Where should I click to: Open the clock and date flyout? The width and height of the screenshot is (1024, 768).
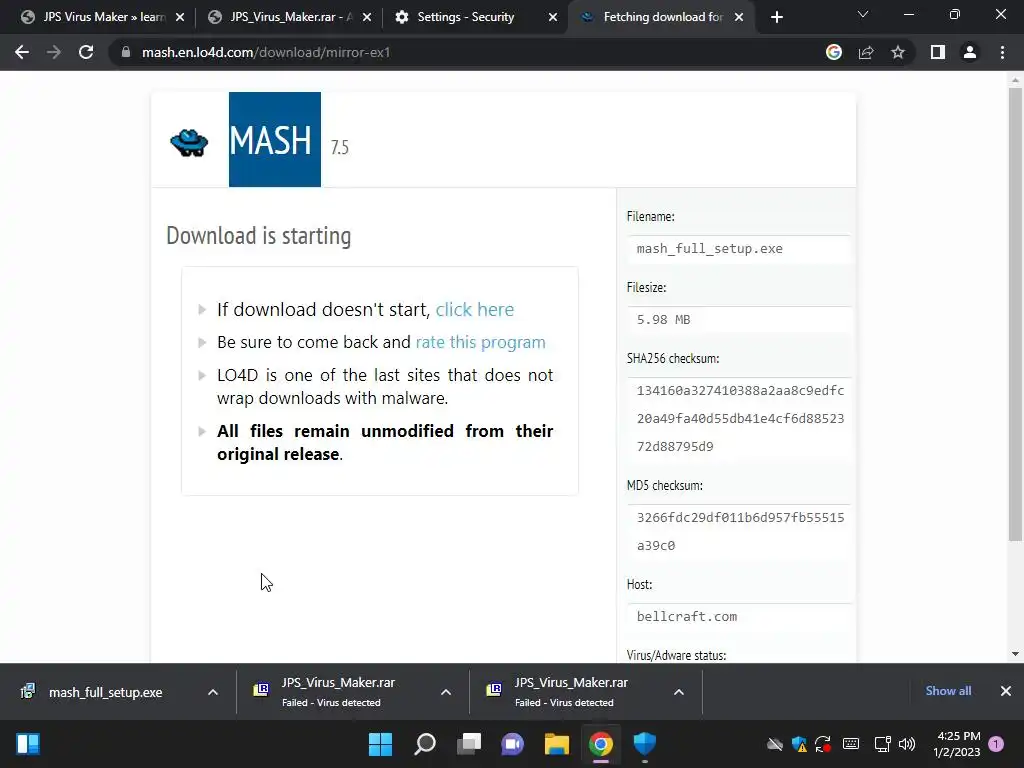(x=957, y=744)
